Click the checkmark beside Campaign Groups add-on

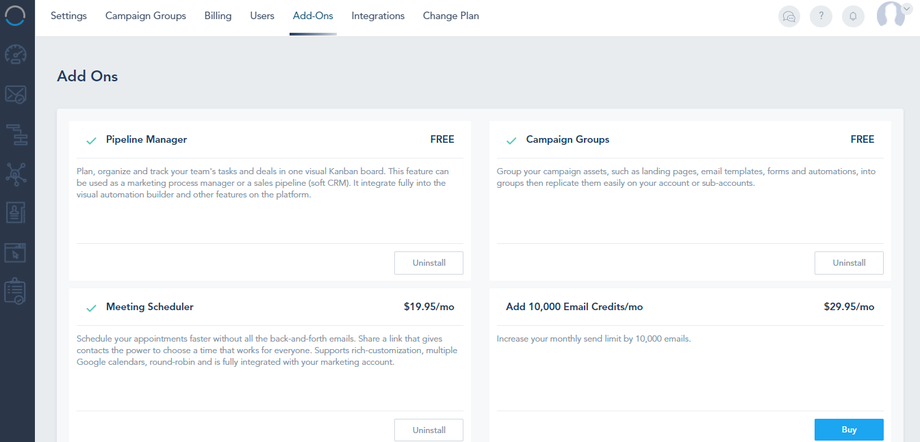[511, 140]
